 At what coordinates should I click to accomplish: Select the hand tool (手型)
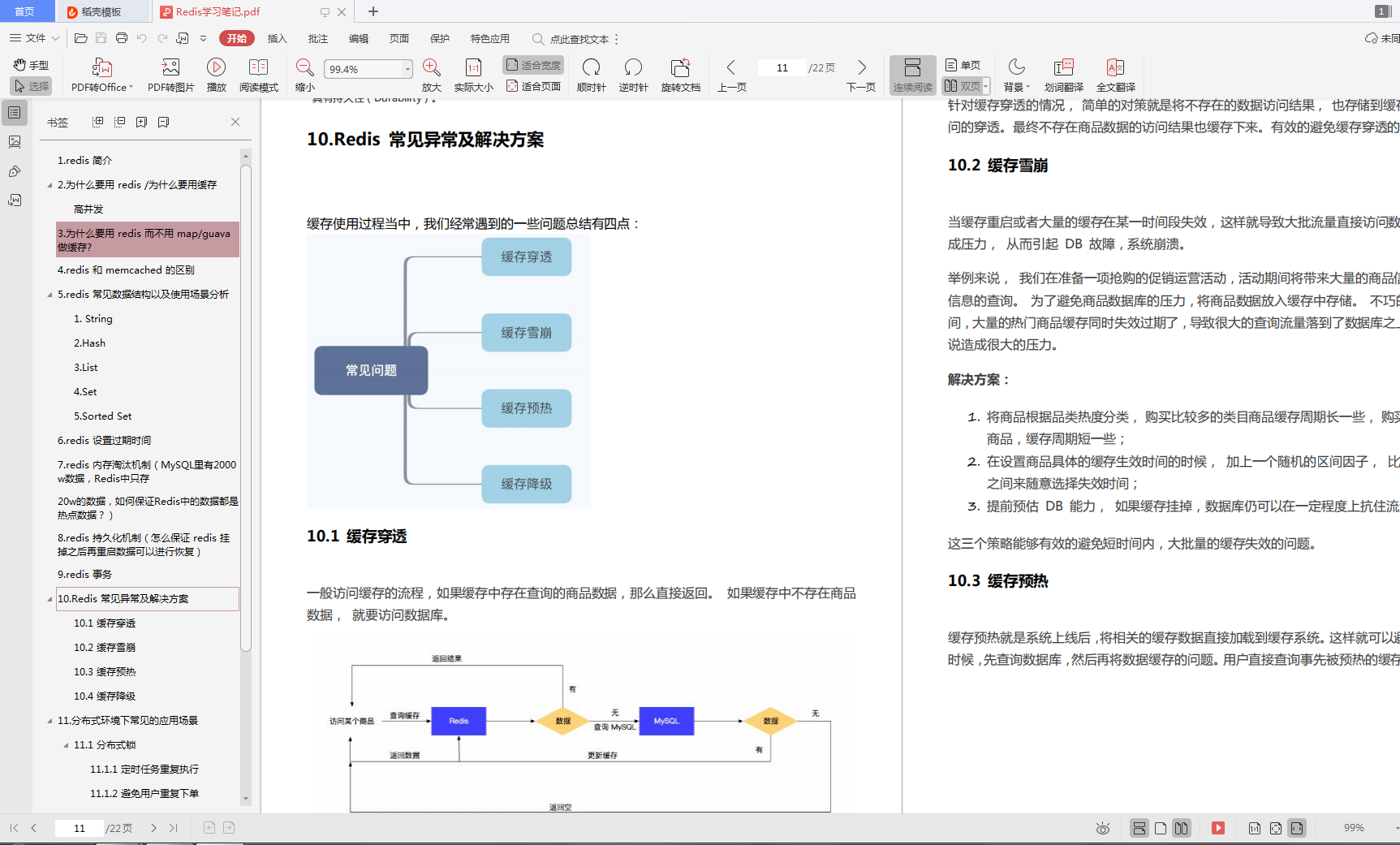pyautogui.click(x=31, y=65)
